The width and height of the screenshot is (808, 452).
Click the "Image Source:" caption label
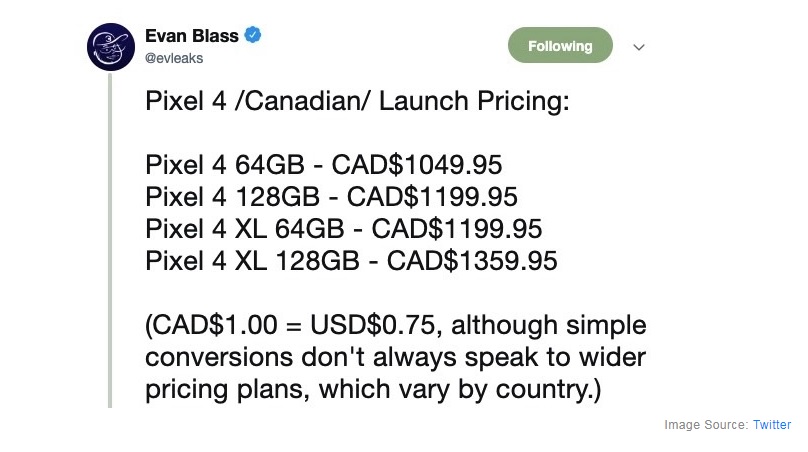(706, 425)
